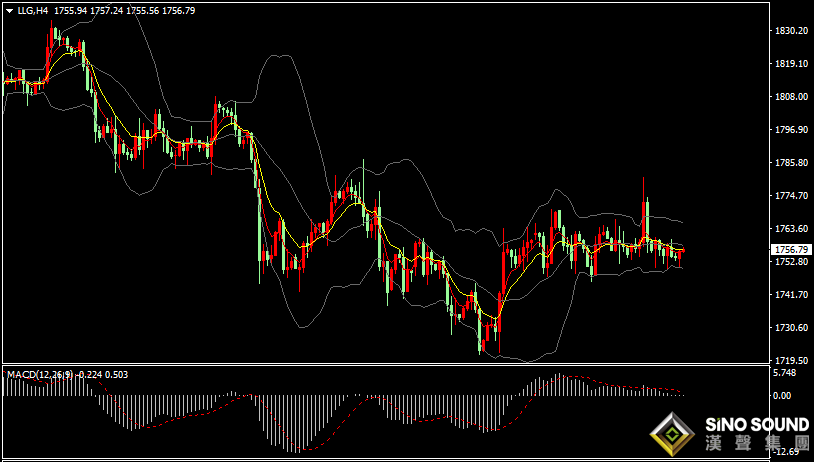Click the OHLC value 1755.94 in header

[x=71, y=10]
